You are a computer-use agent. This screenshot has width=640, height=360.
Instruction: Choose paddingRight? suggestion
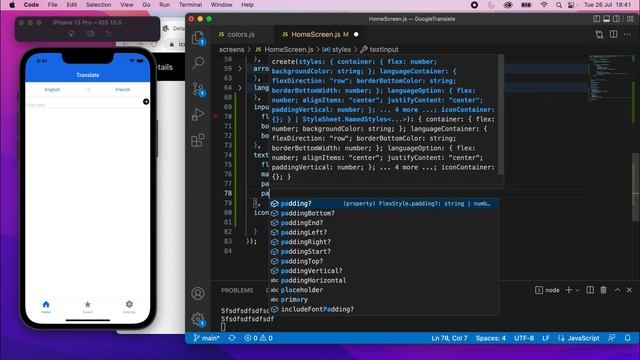tap(384, 242)
